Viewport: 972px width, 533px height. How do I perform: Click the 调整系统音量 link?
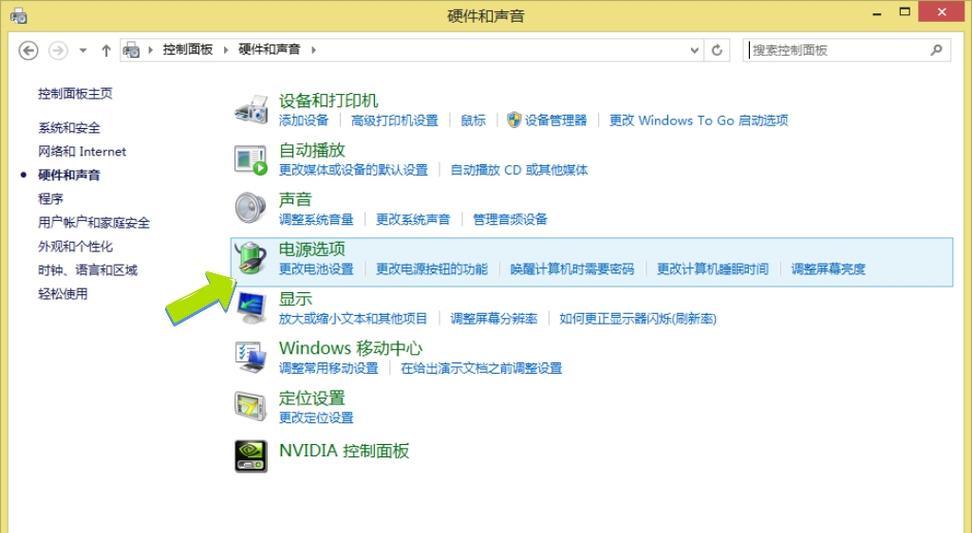(316, 219)
